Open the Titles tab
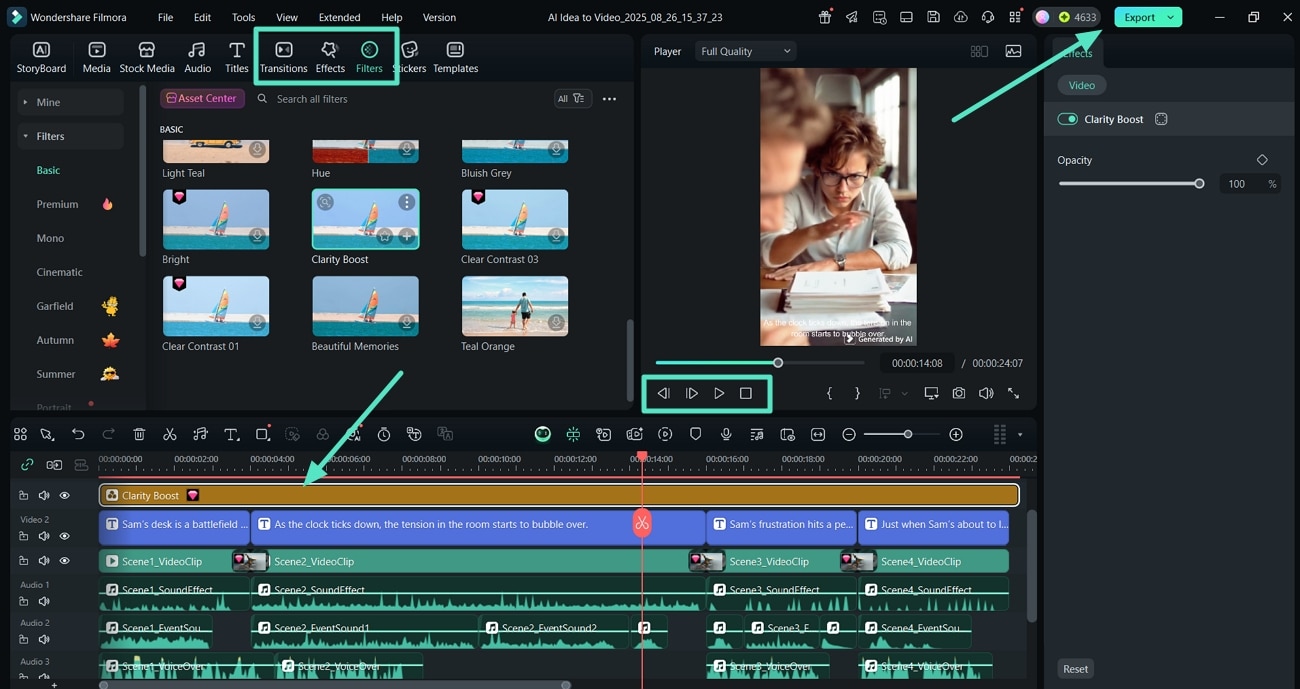Viewport: 1300px width, 689px height. coord(237,58)
